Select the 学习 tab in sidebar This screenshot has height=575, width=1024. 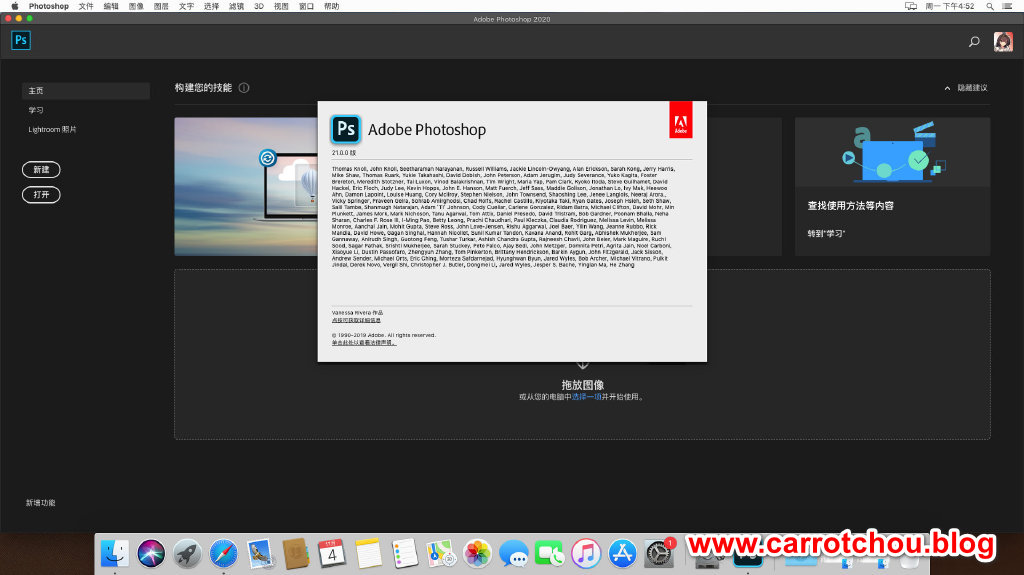point(36,110)
